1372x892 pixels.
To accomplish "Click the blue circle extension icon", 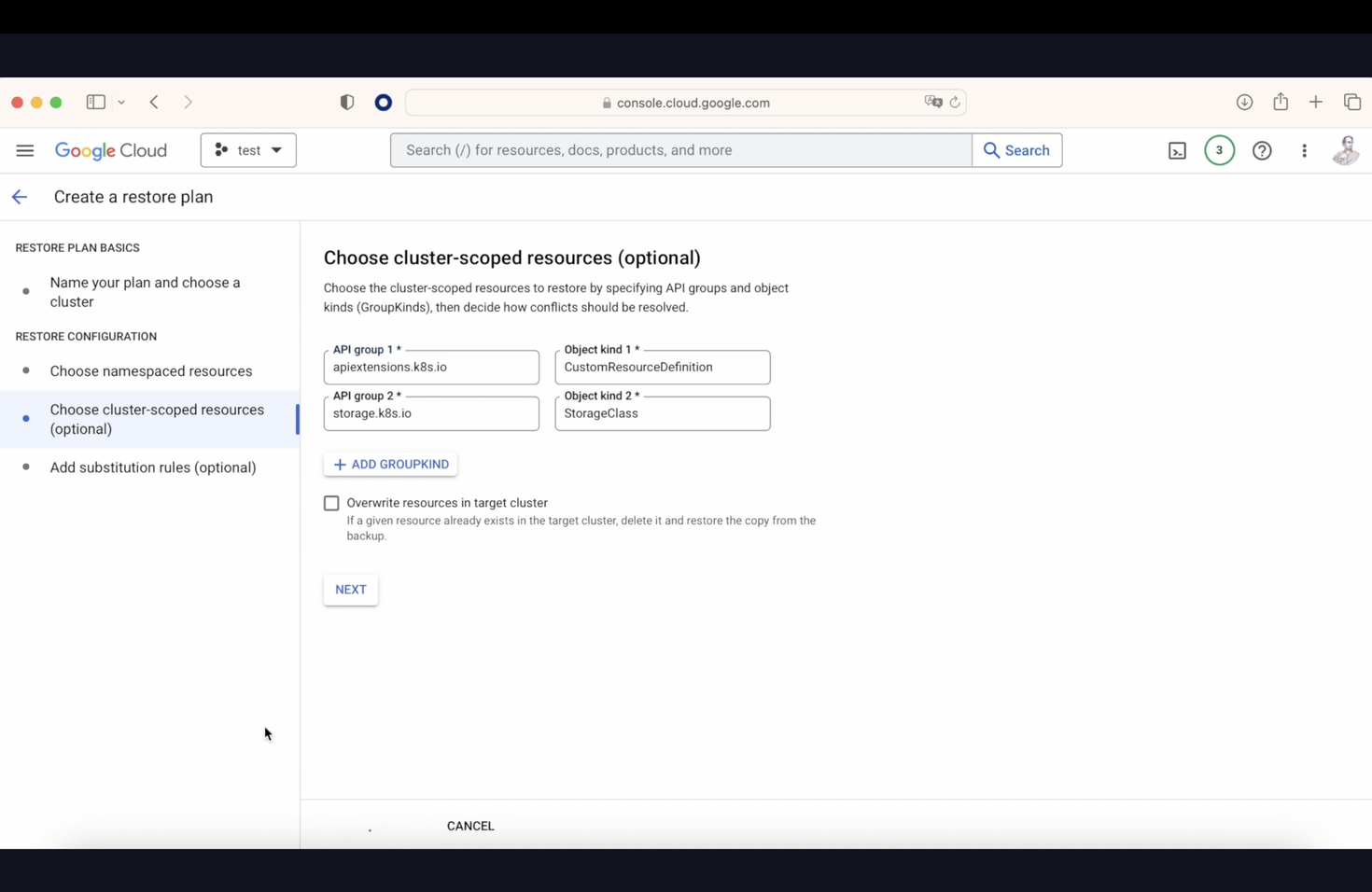I will click(384, 103).
